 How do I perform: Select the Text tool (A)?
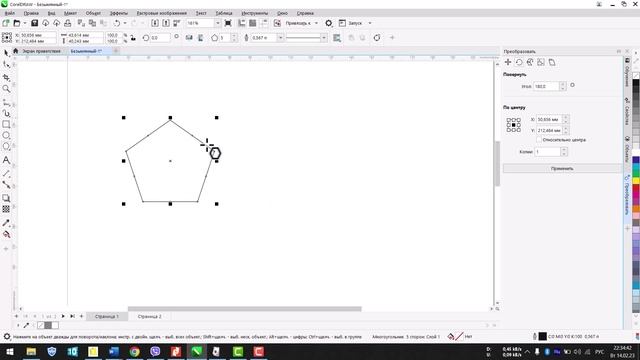pos(6,160)
